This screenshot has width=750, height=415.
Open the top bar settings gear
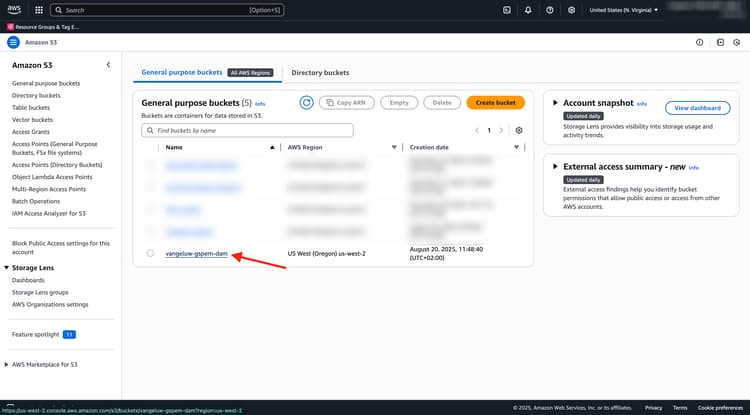click(572, 10)
